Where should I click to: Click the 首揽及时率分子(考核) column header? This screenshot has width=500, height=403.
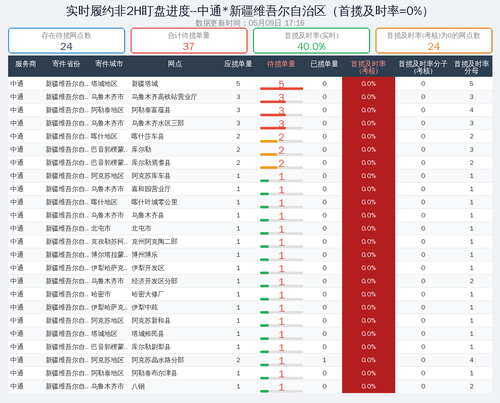[x=423, y=67]
